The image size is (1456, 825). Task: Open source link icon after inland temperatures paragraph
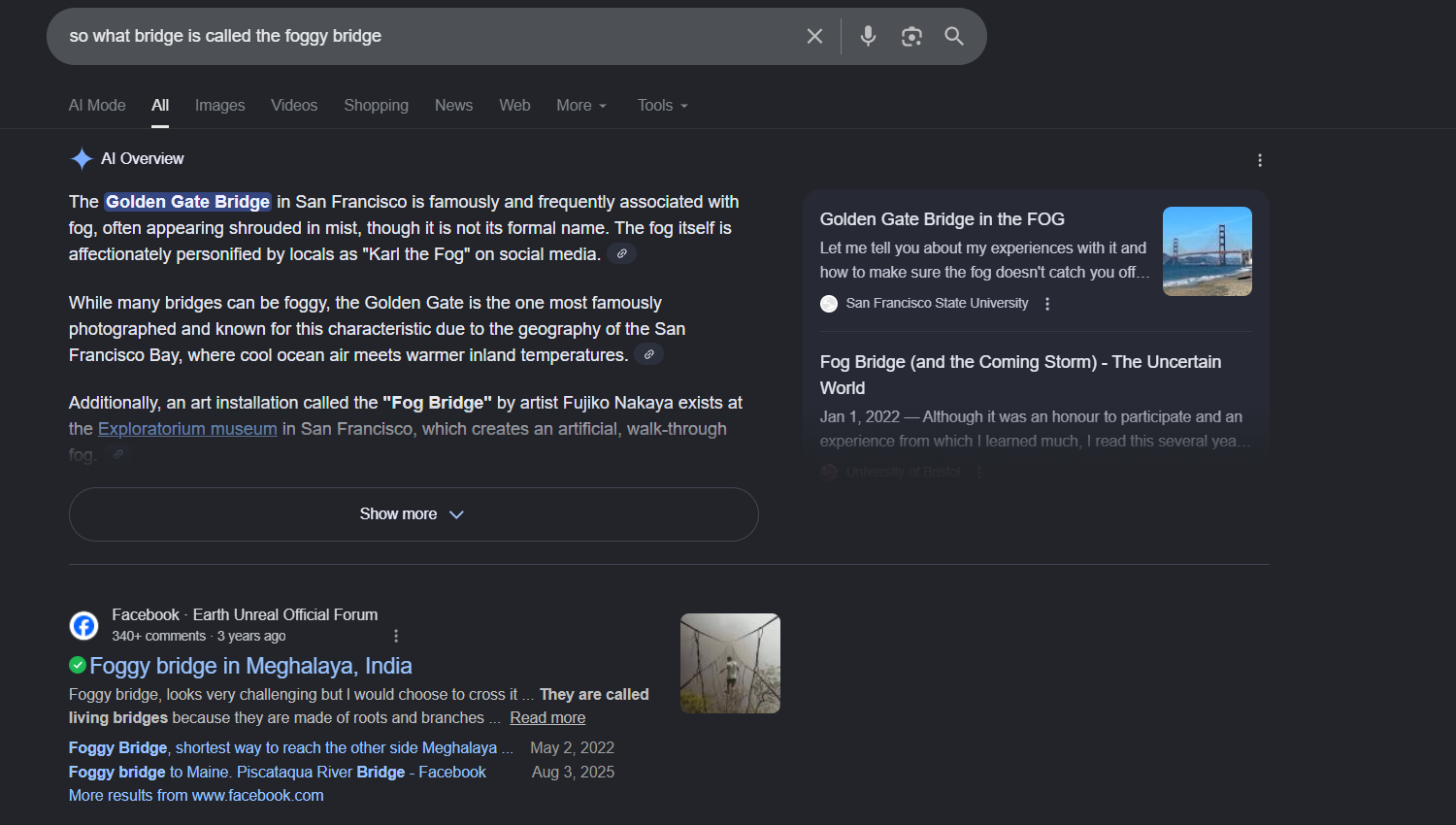(648, 354)
